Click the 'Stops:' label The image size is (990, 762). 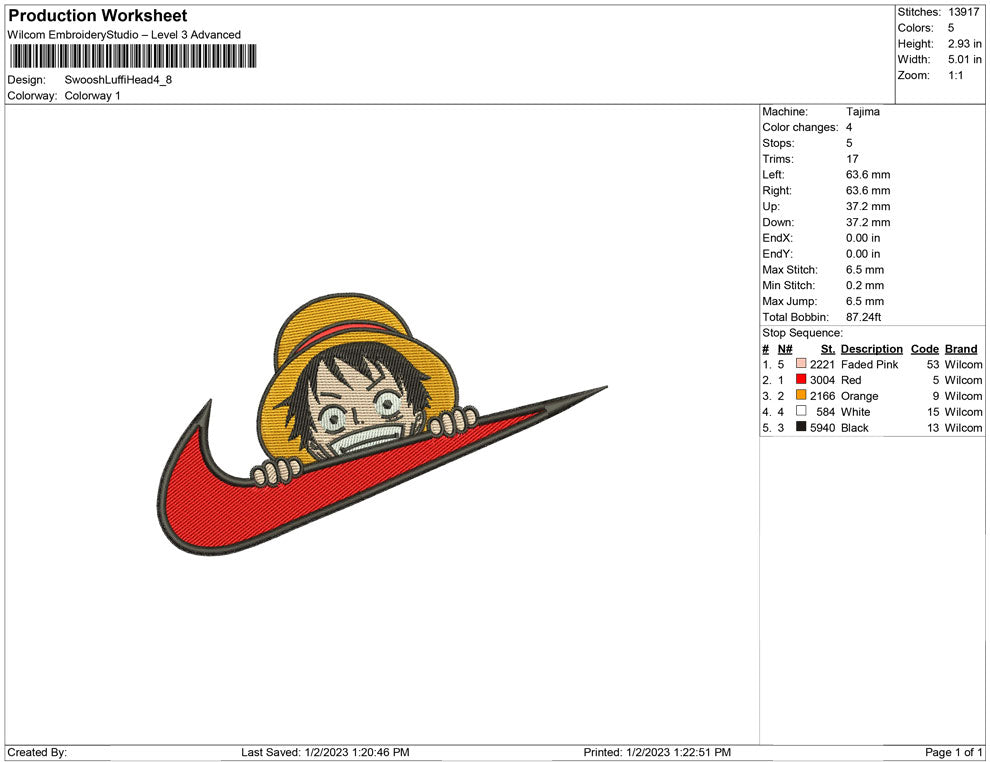778,143
